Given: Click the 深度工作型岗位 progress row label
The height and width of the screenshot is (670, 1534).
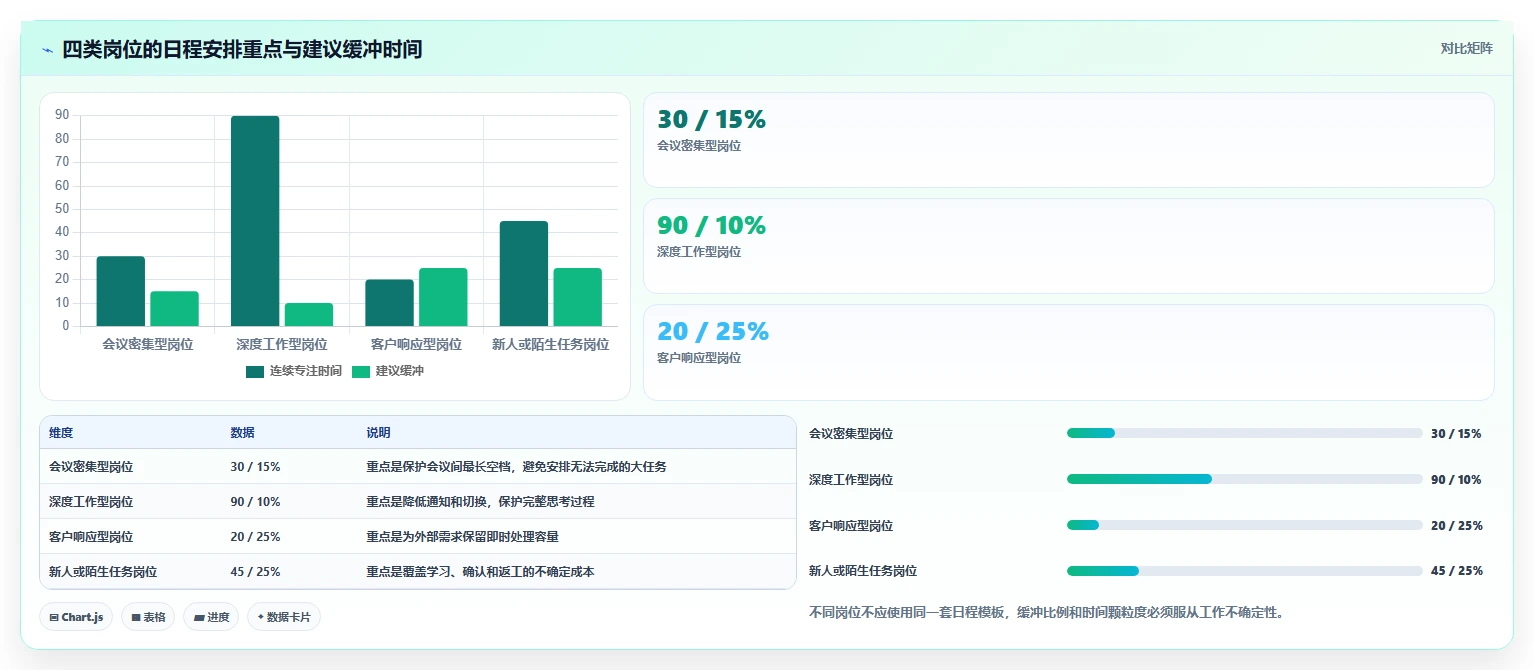Looking at the screenshot, I should [x=851, y=480].
